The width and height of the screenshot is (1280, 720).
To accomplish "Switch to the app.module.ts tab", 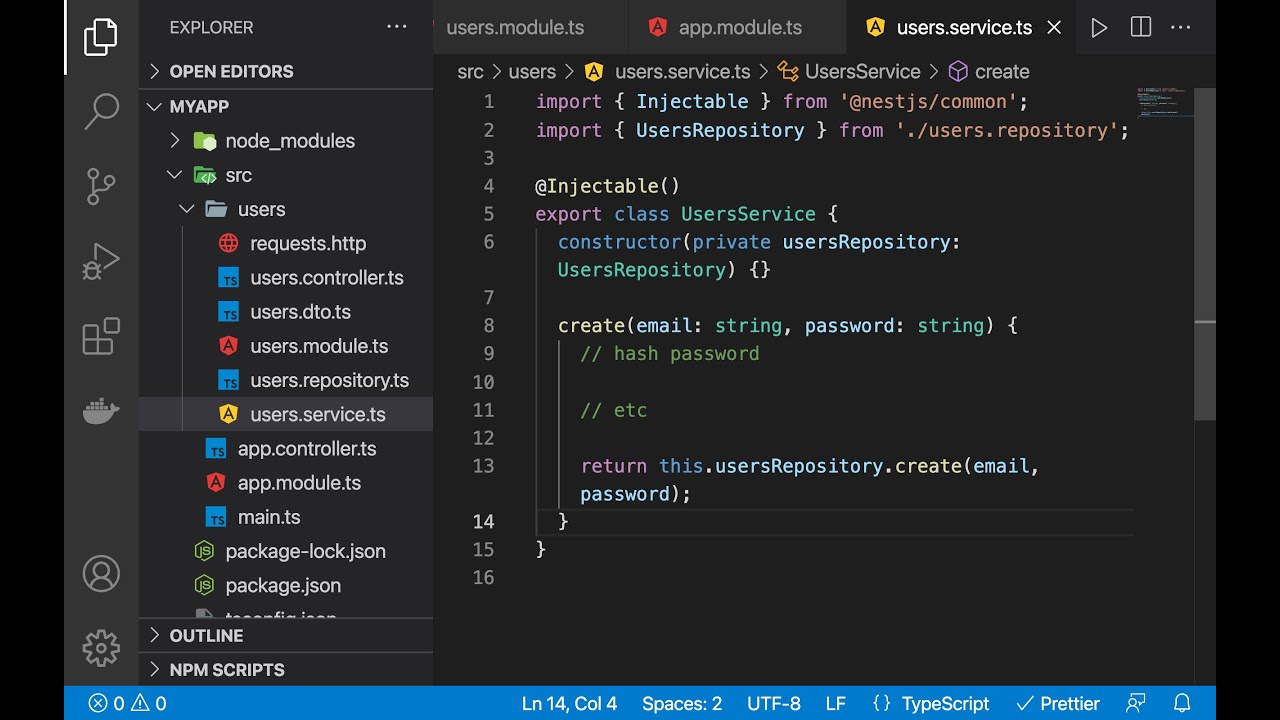I will click(739, 28).
